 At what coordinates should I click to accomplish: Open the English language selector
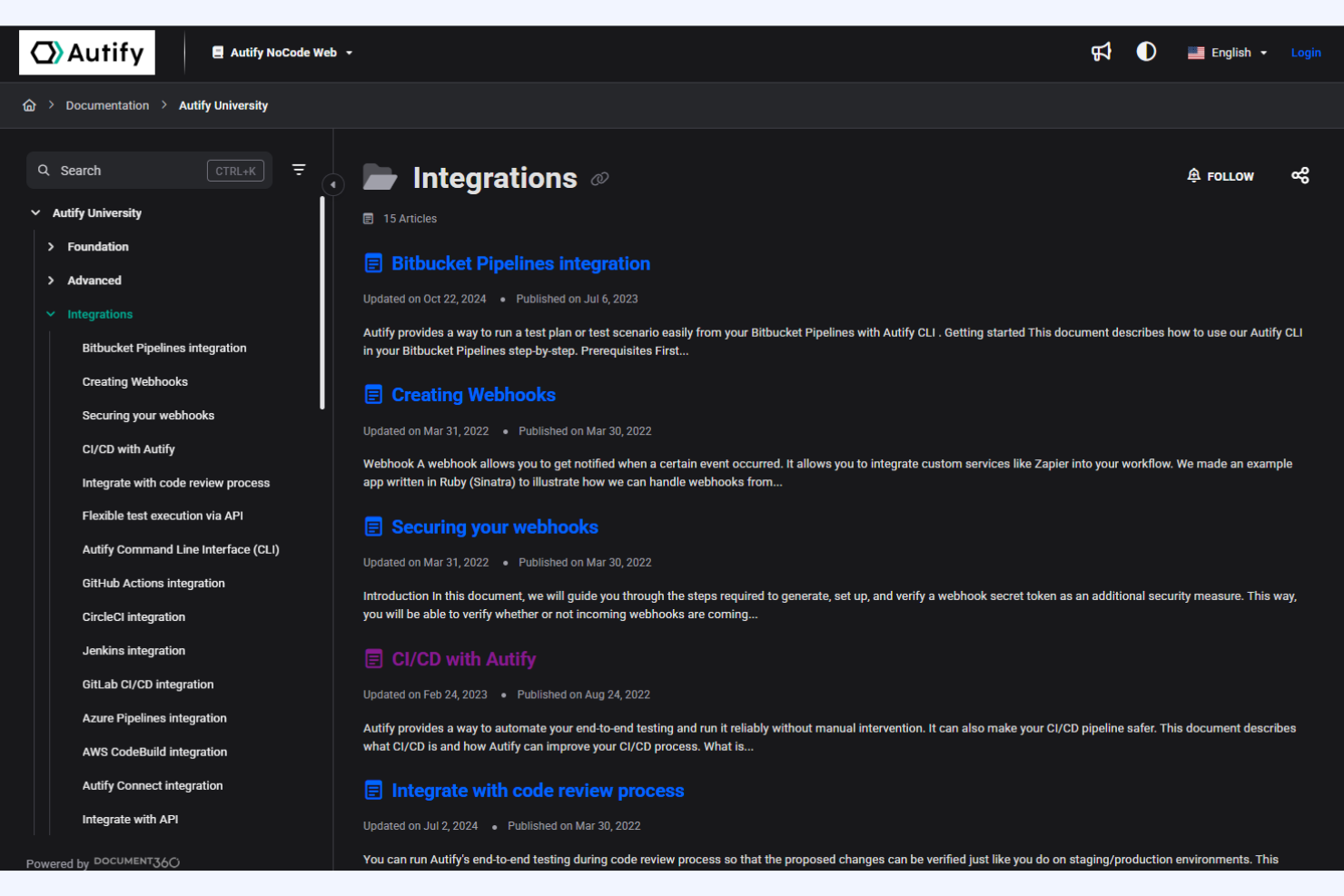1226,52
